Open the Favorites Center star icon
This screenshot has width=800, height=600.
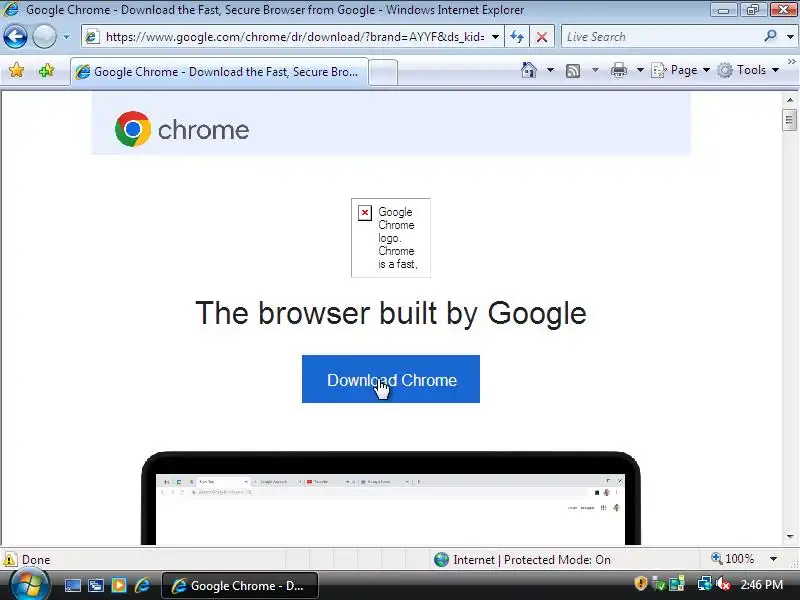(16, 70)
